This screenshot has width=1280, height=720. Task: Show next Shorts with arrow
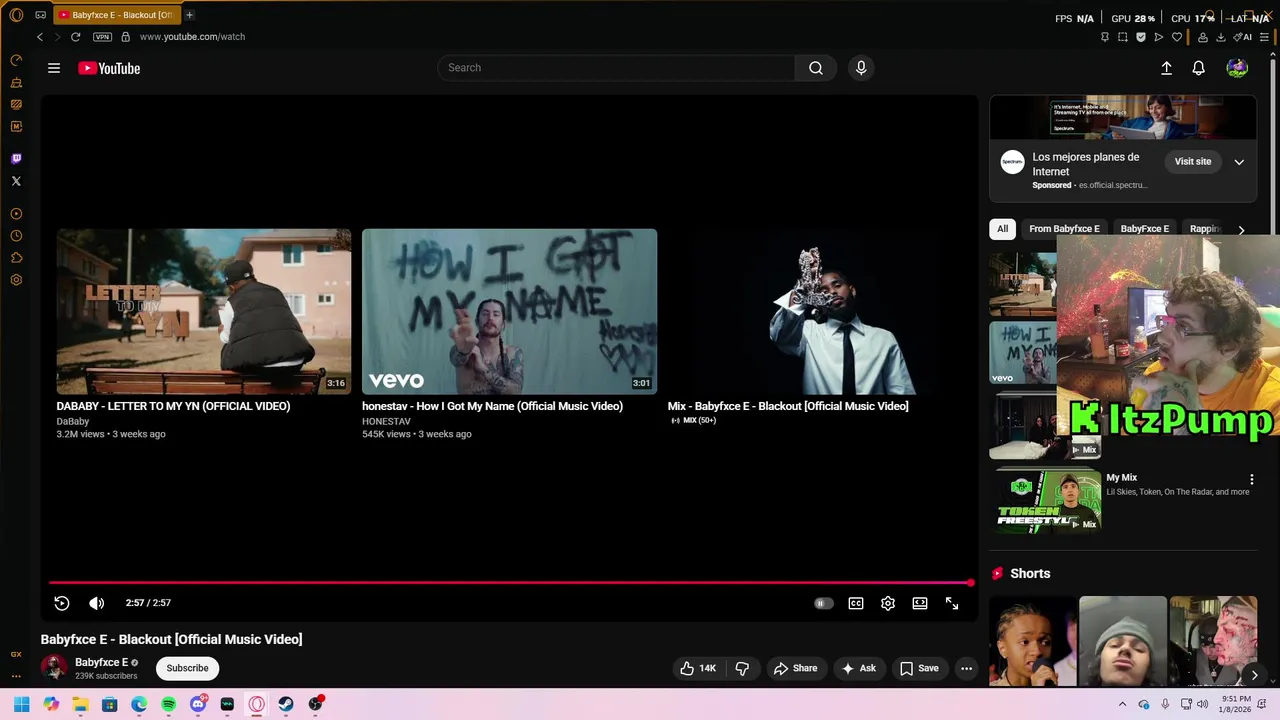(1254, 675)
